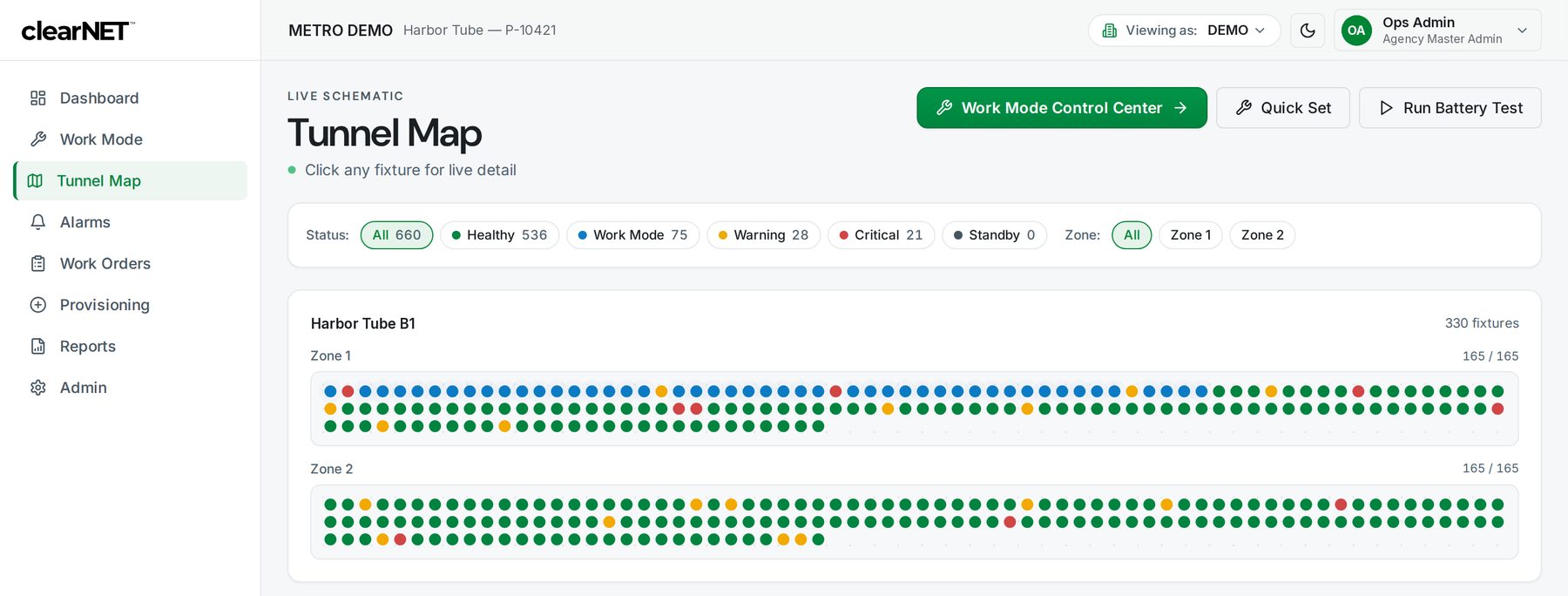Expand the Viewing as DEMO dropdown
Screen dimensions: 1568x596
[1184, 30]
